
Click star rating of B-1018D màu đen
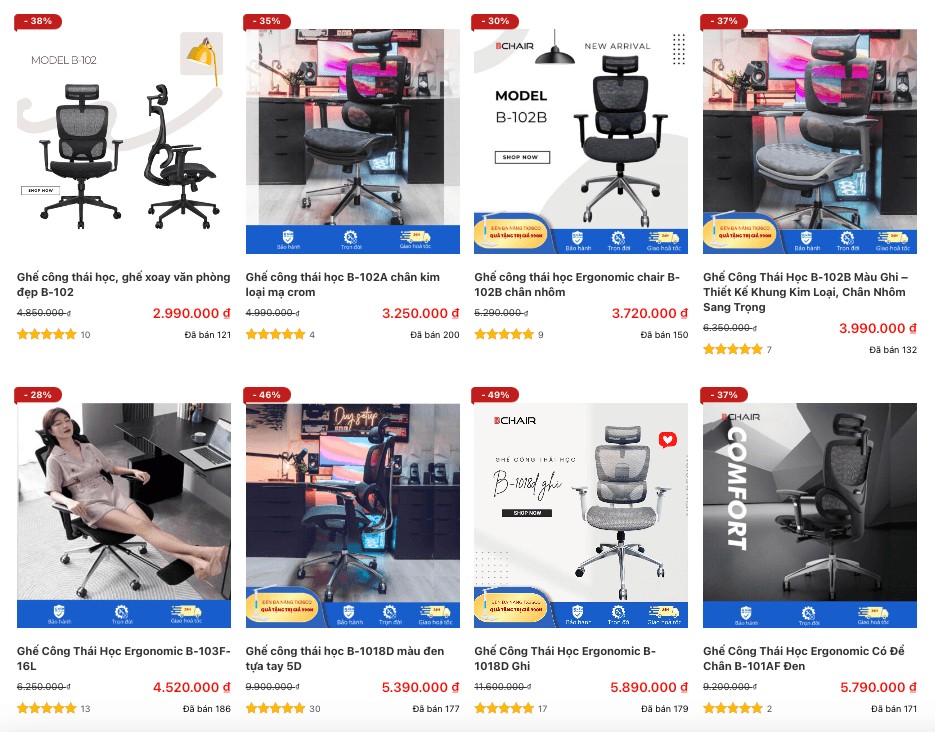click(x=275, y=708)
